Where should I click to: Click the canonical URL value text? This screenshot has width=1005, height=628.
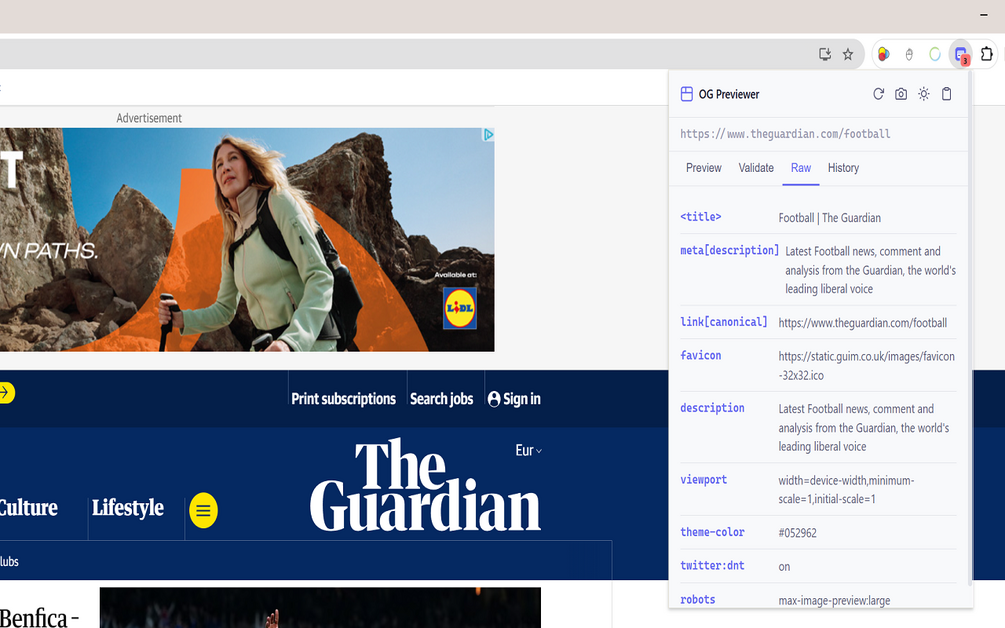click(x=863, y=323)
